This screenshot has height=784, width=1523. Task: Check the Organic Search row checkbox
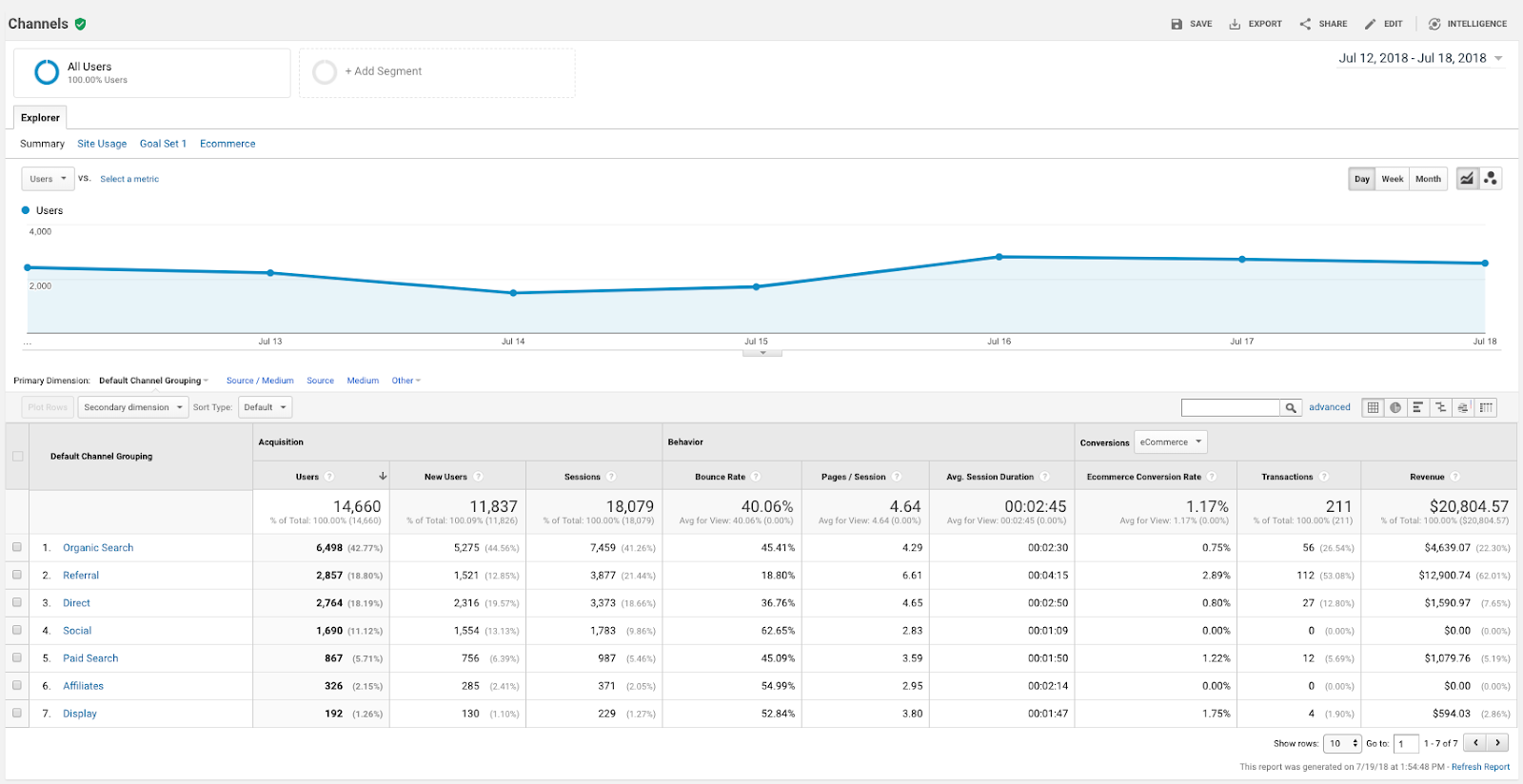[x=17, y=547]
